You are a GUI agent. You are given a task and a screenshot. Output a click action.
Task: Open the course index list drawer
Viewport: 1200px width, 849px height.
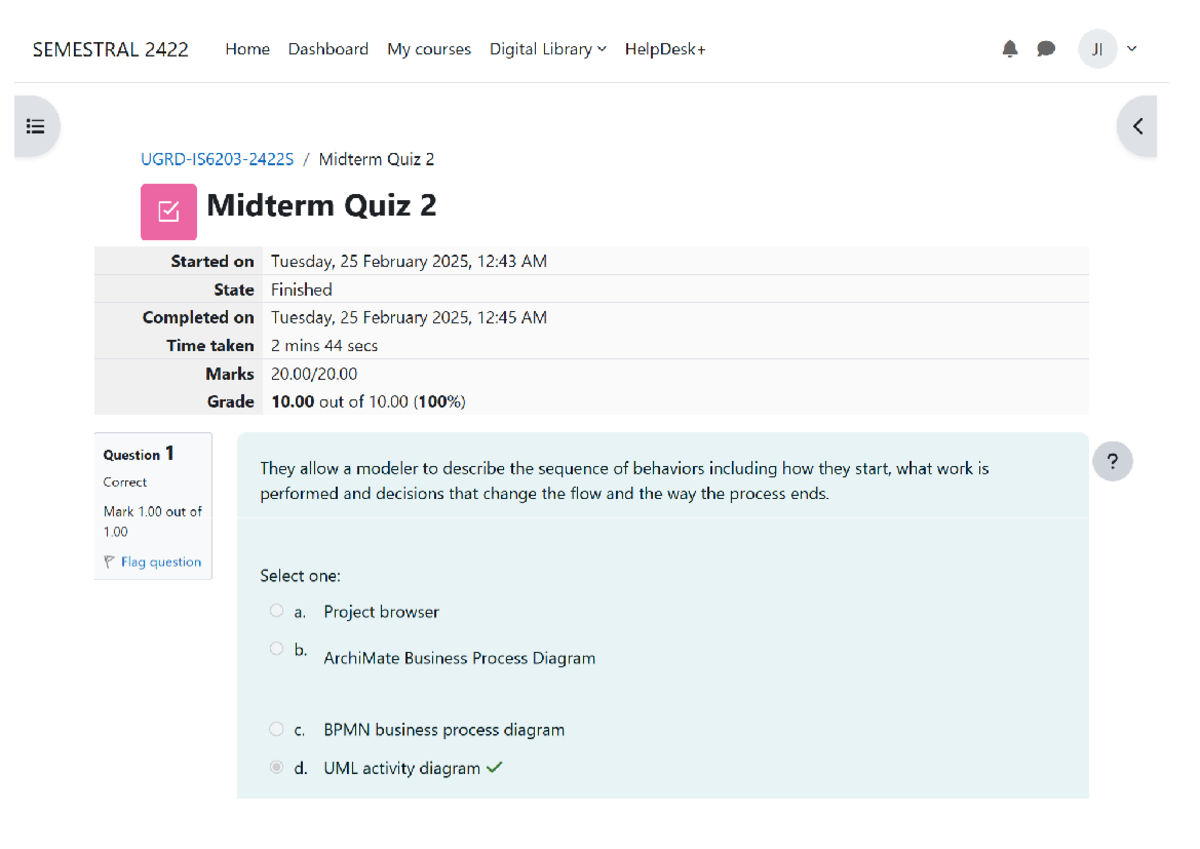coord(36,126)
